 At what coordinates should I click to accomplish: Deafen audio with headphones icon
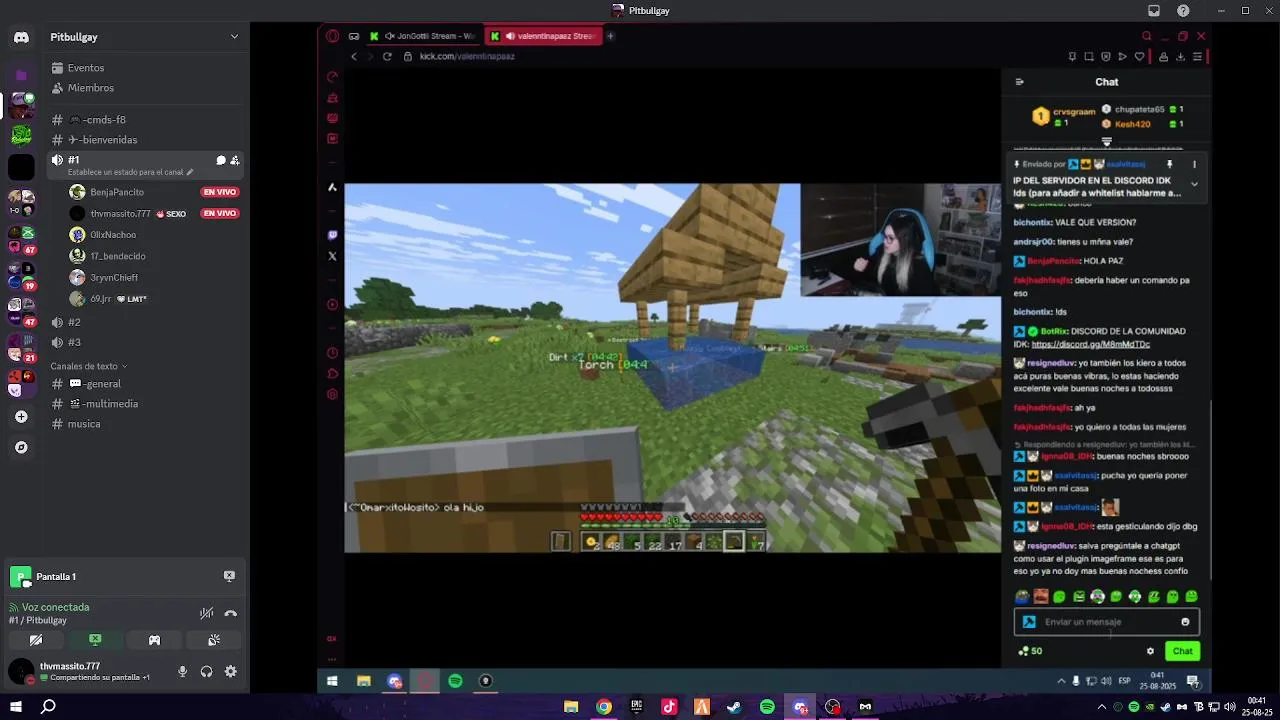pyautogui.click(x=206, y=672)
